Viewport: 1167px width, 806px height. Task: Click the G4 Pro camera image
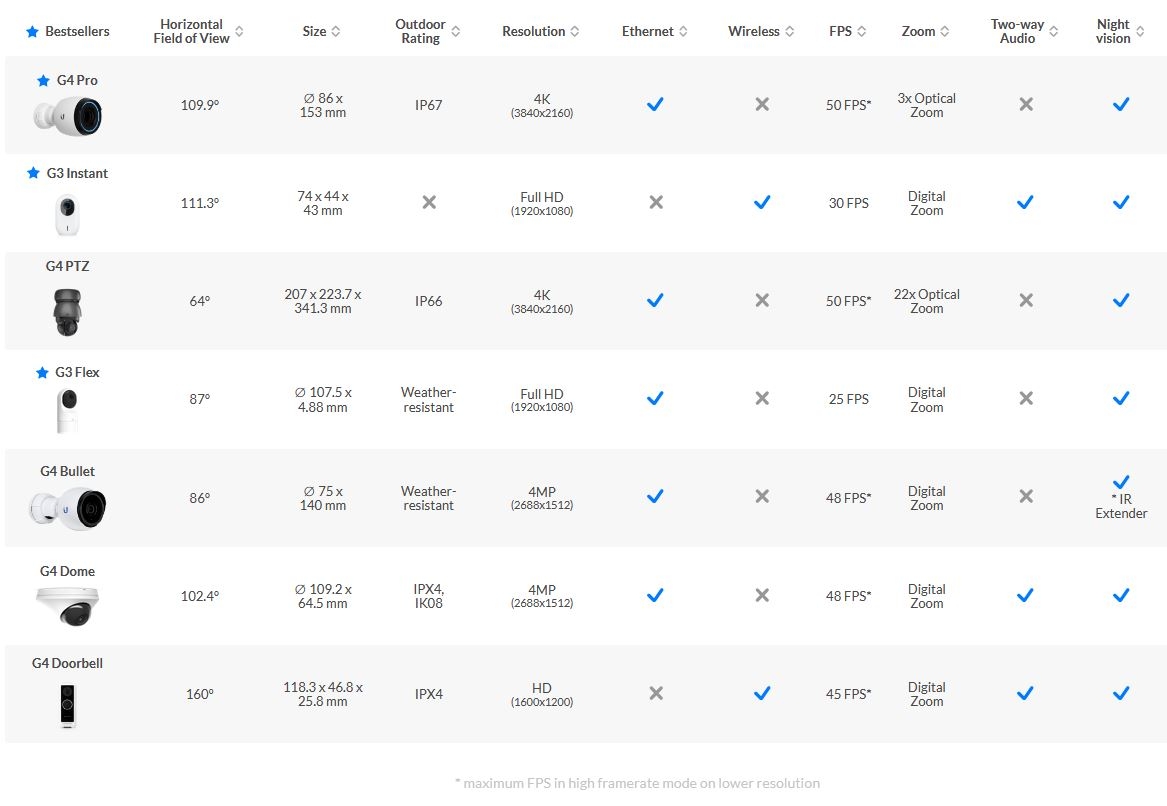coord(68,116)
